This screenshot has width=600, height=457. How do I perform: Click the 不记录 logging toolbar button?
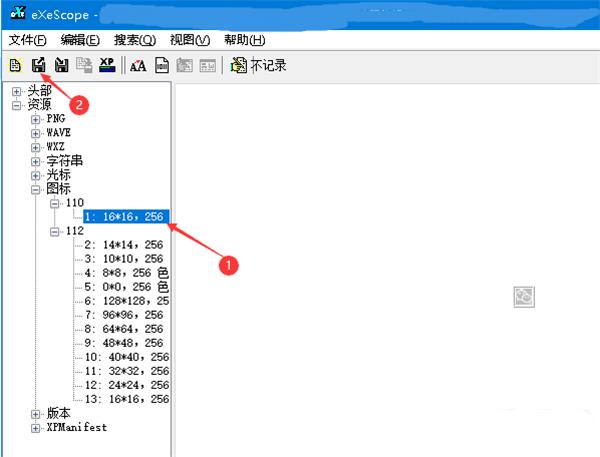tap(258, 66)
